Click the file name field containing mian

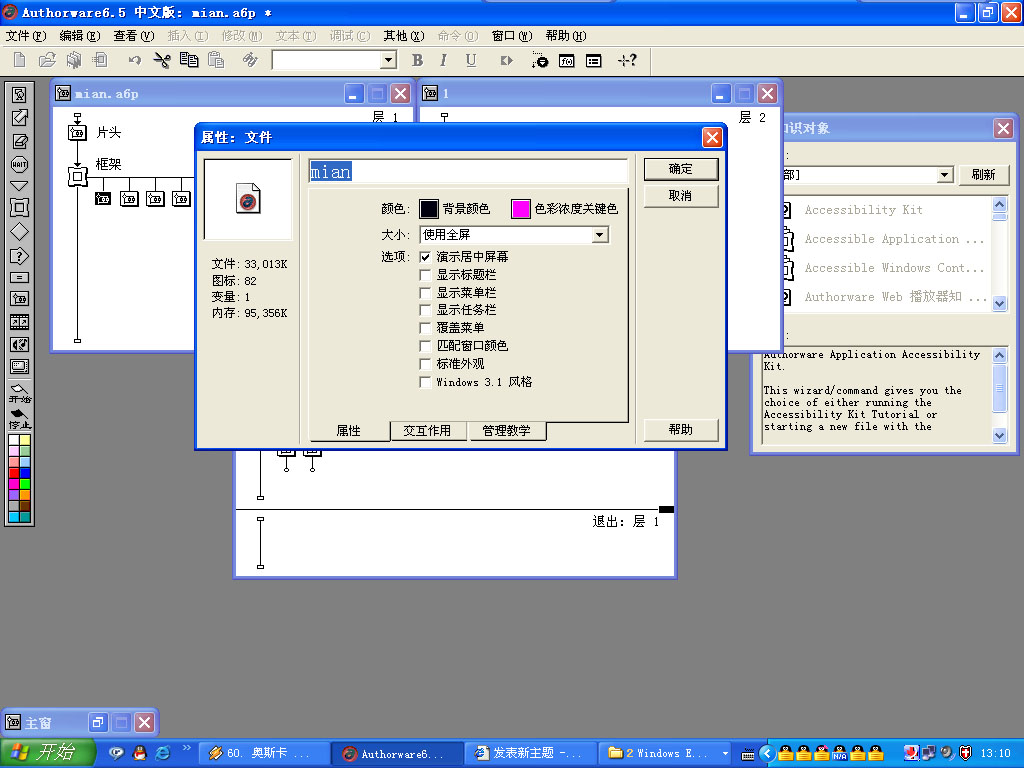pos(468,172)
